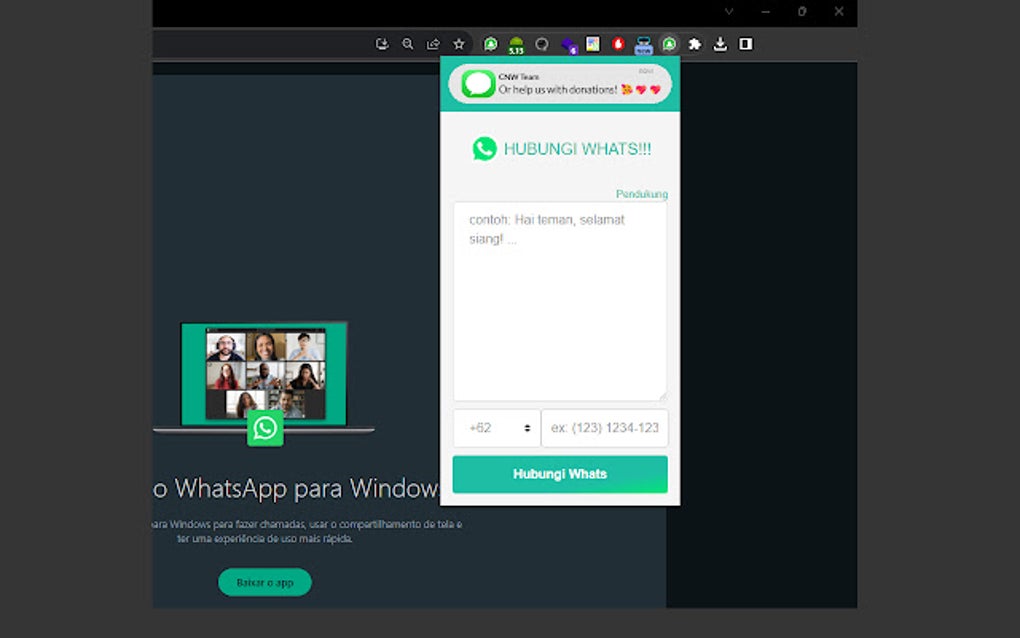Click the text area resize handle corner
Screen dimensions: 1020x638
point(663,396)
